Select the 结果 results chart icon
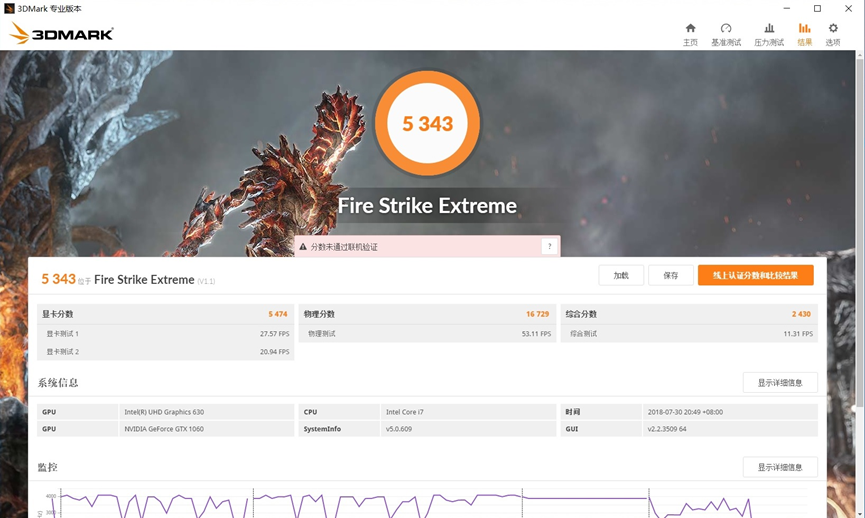 point(804,29)
